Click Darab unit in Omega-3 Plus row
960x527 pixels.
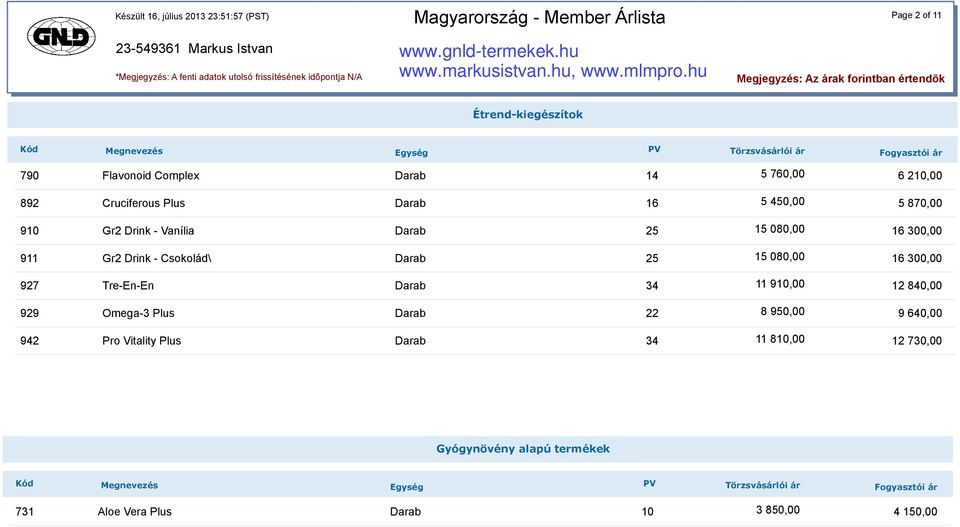click(410, 313)
